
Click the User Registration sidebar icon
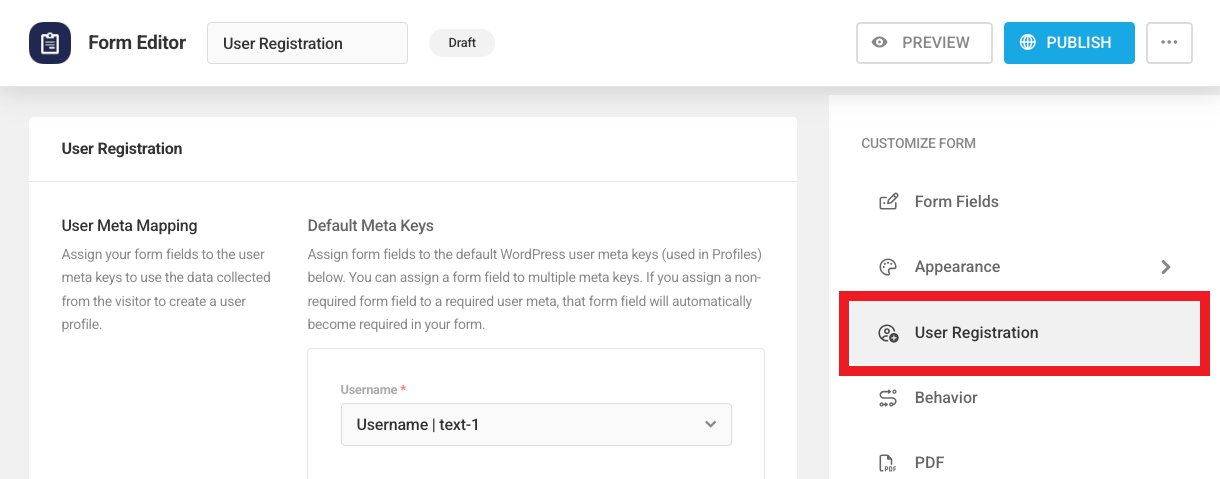click(x=888, y=333)
